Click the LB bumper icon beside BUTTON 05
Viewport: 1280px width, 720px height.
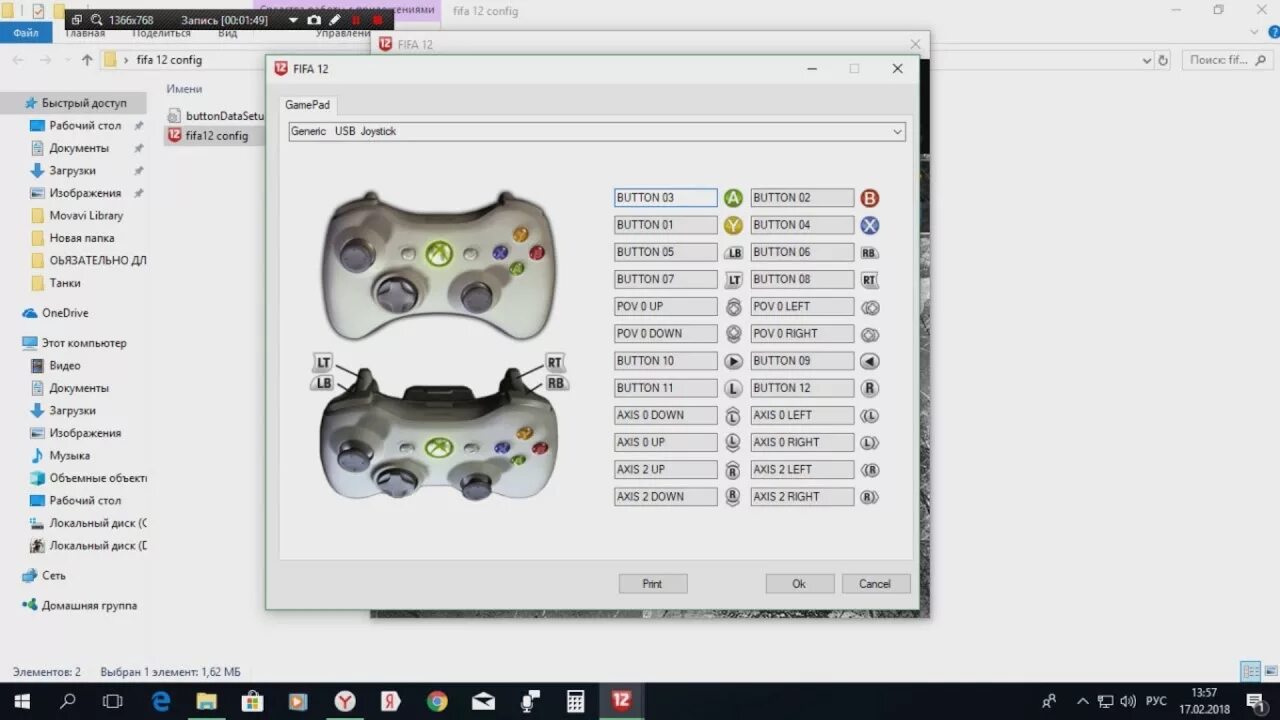click(x=734, y=253)
